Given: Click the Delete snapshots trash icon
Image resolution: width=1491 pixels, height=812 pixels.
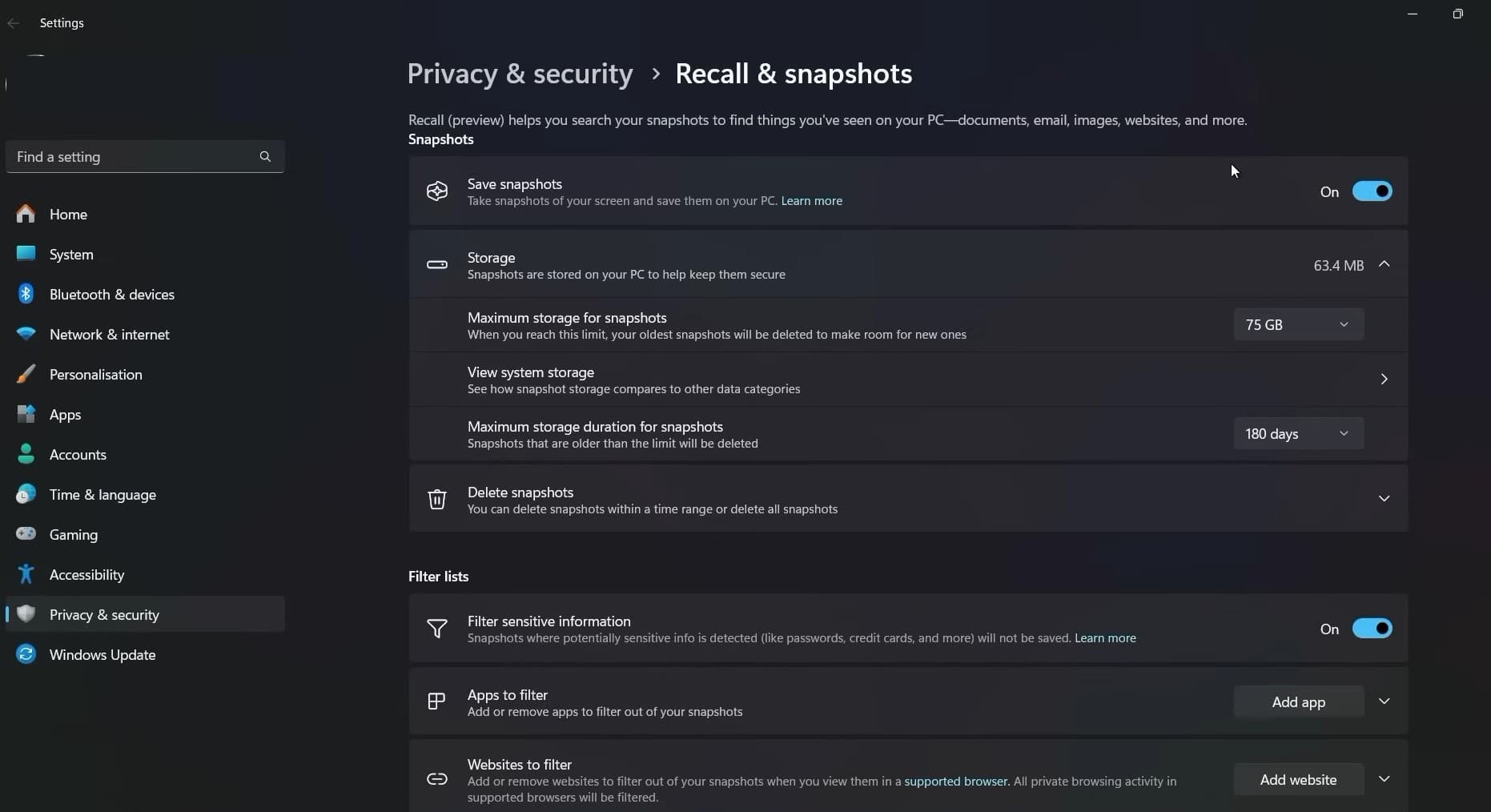Looking at the screenshot, I should 436,499.
